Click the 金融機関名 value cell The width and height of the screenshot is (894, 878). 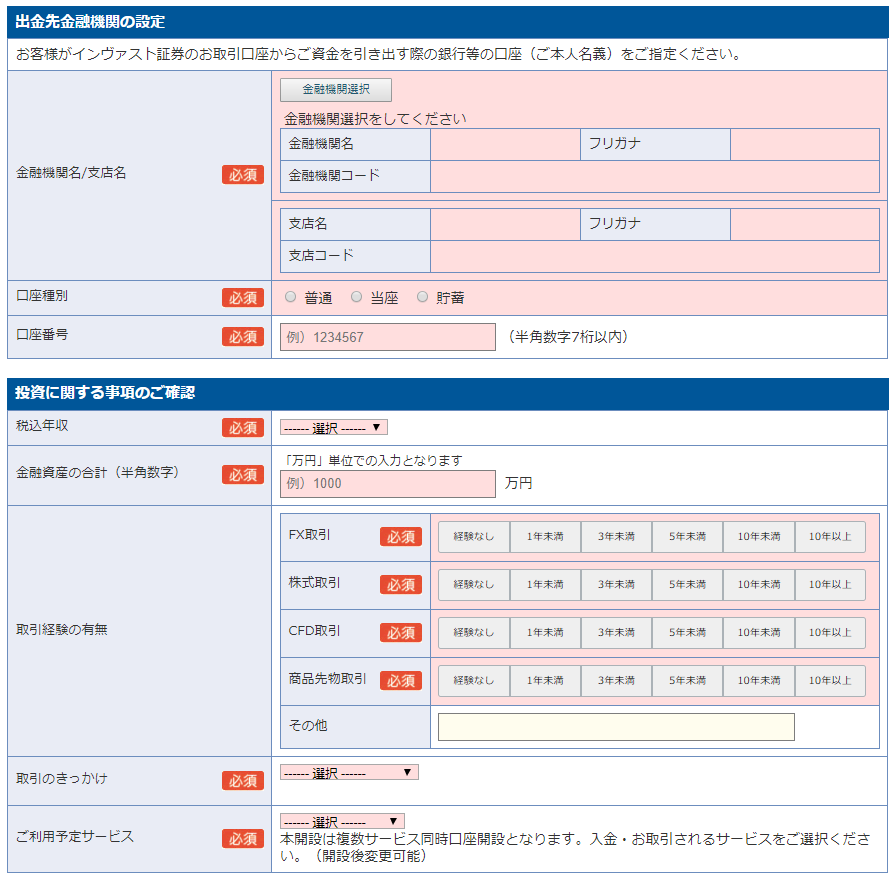coord(505,144)
